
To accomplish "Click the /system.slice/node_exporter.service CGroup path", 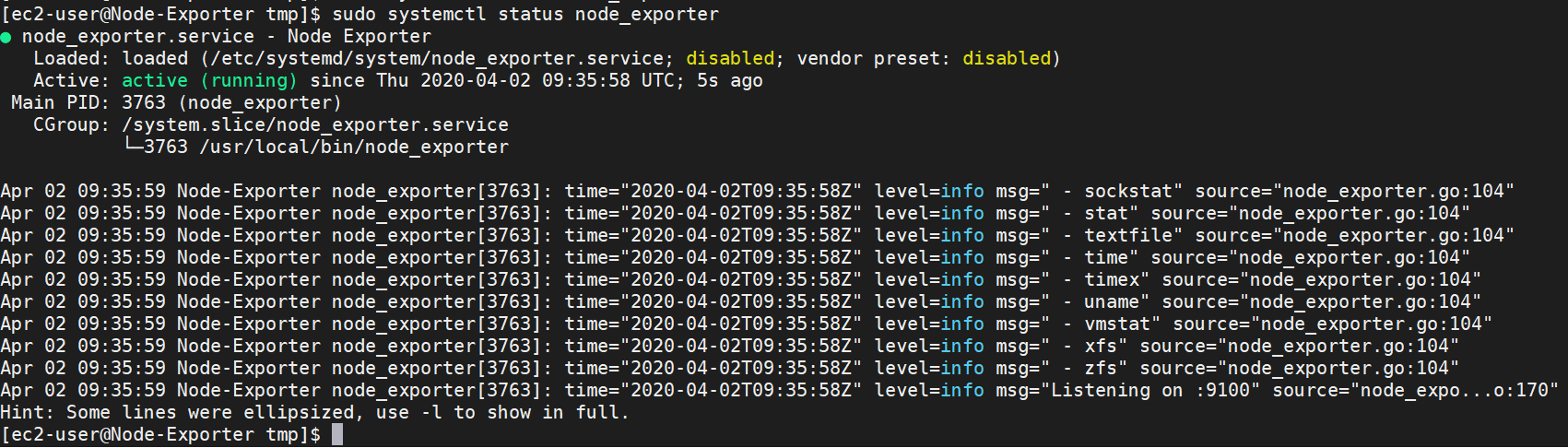I will pos(315,125).
